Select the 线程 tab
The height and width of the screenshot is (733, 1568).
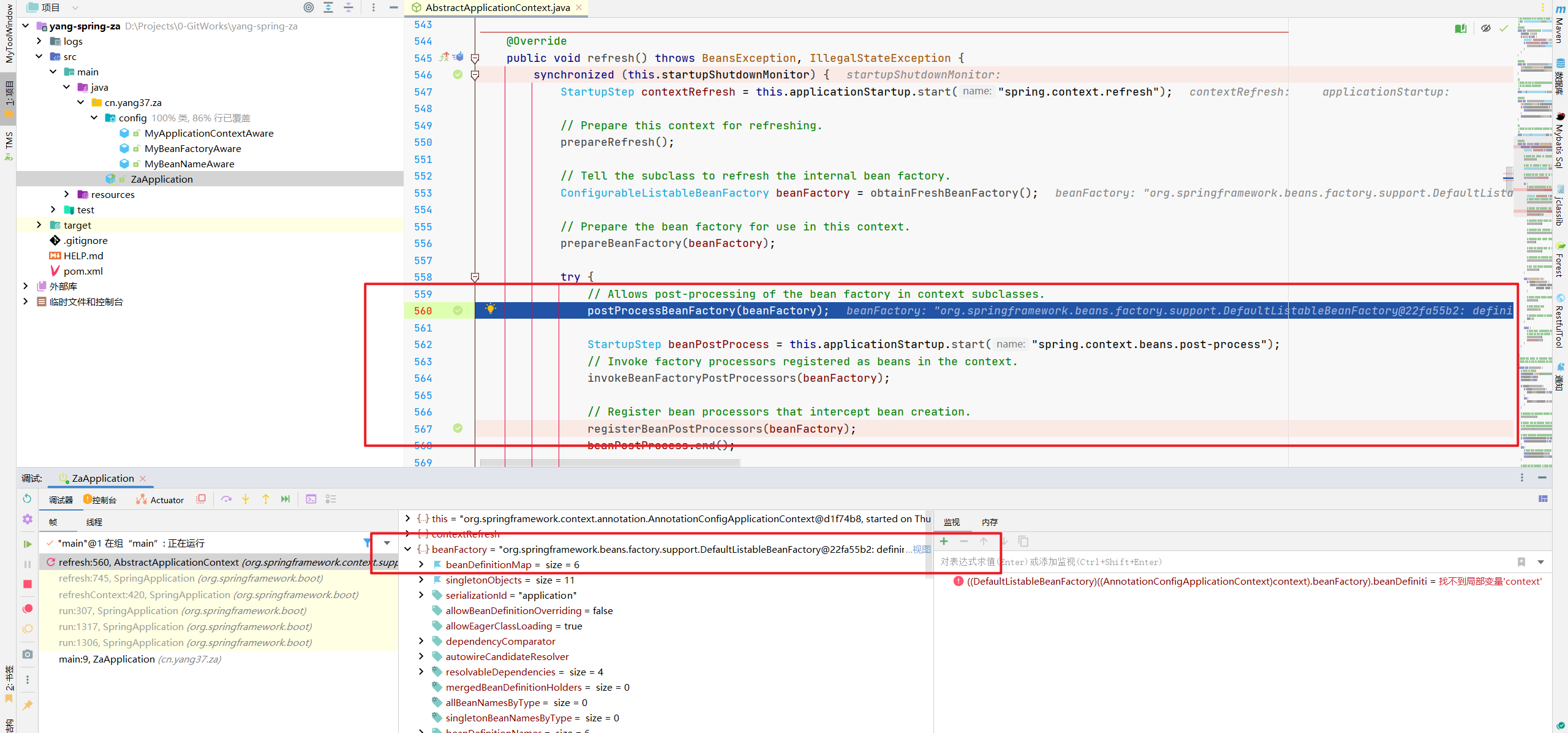pyautogui.click(x=94, y=522)
